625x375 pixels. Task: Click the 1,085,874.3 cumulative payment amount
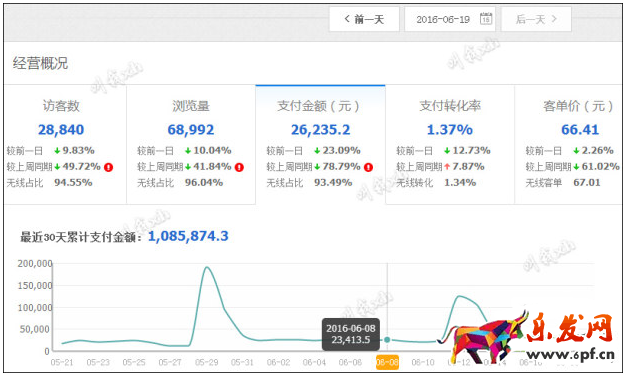click(188, 236)
